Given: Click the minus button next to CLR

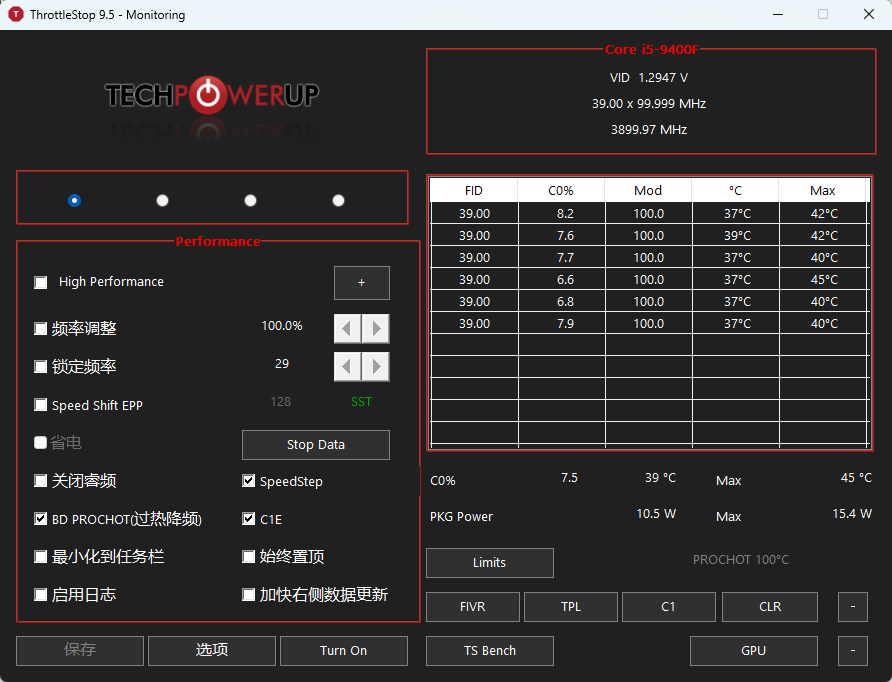Looking at the screenshot, I should (853, 607).
